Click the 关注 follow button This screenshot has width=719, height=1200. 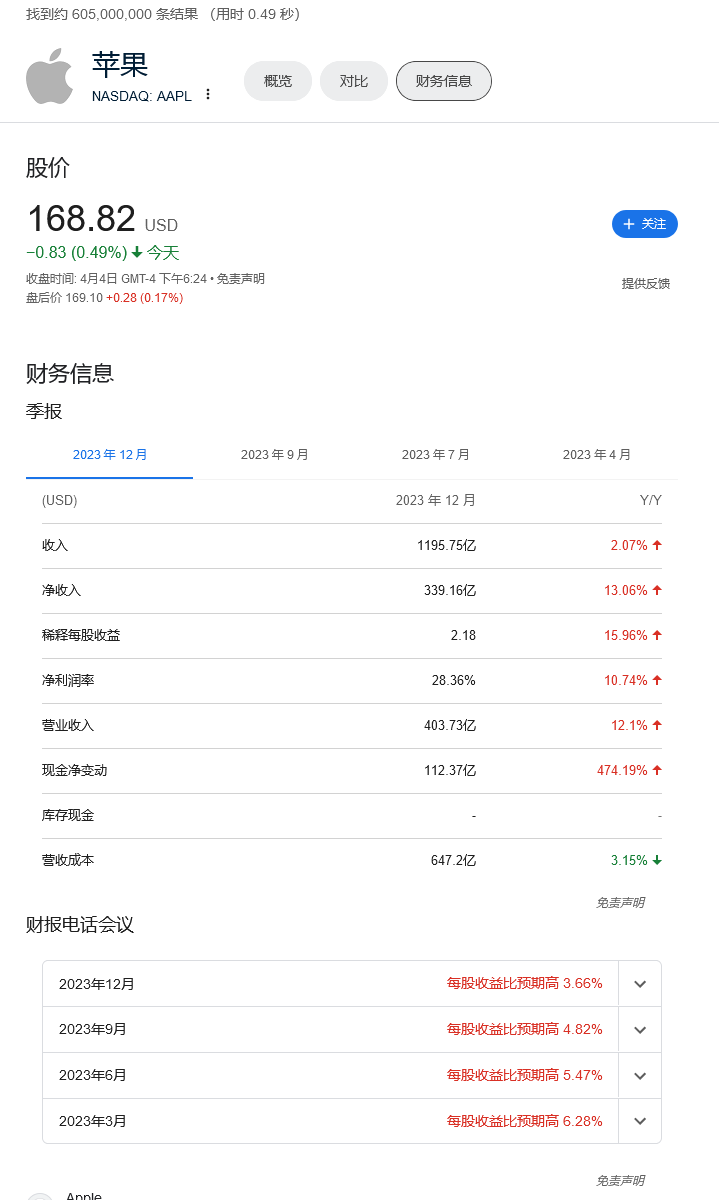pos(644,224)
